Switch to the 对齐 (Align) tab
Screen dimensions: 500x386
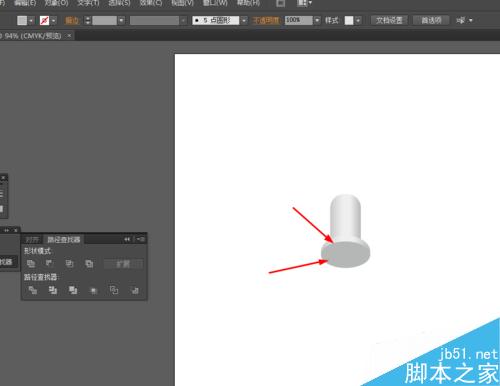[x=33, y=239]
